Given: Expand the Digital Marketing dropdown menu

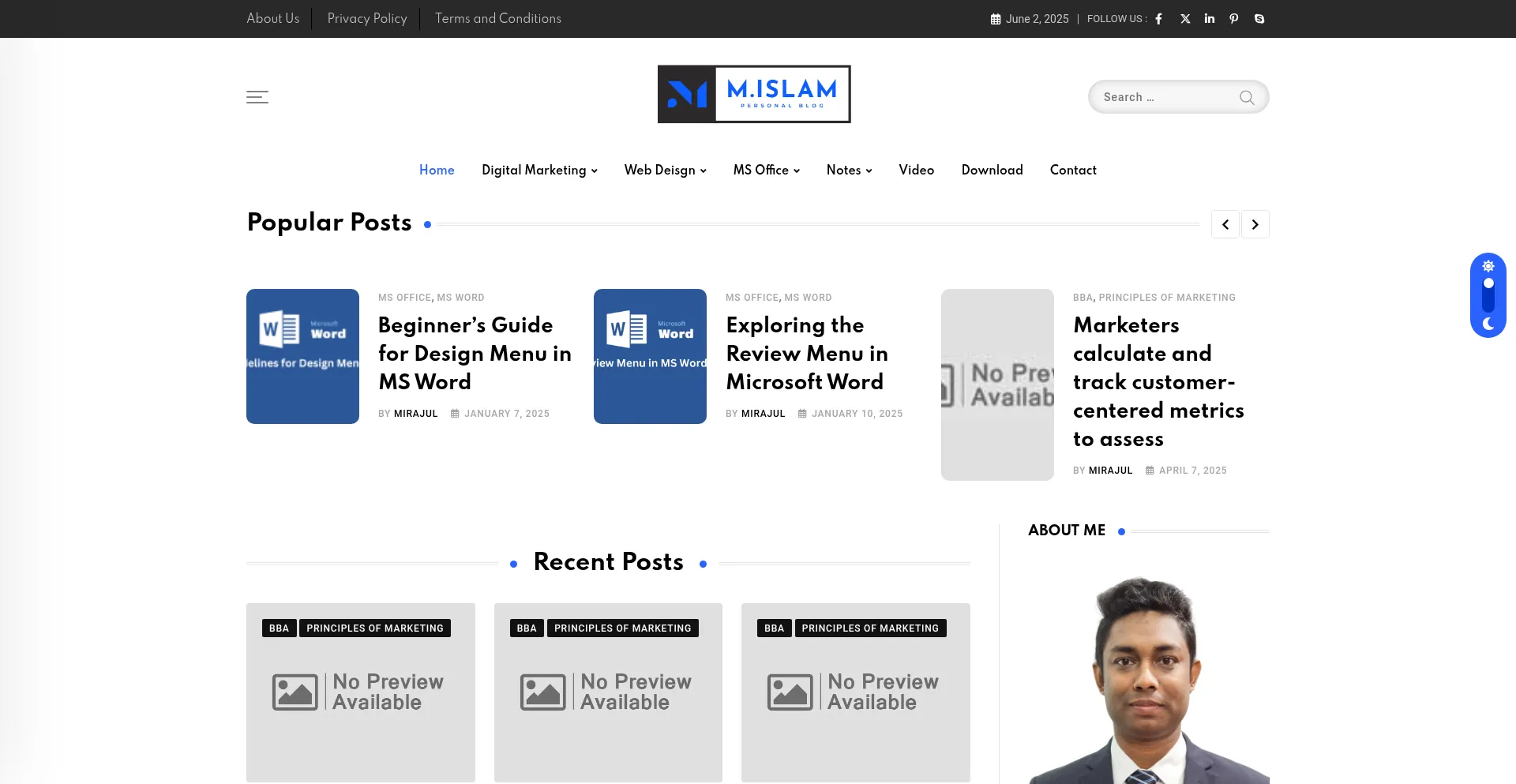Looking at the screenshot, I should click(x=539, y=171).
